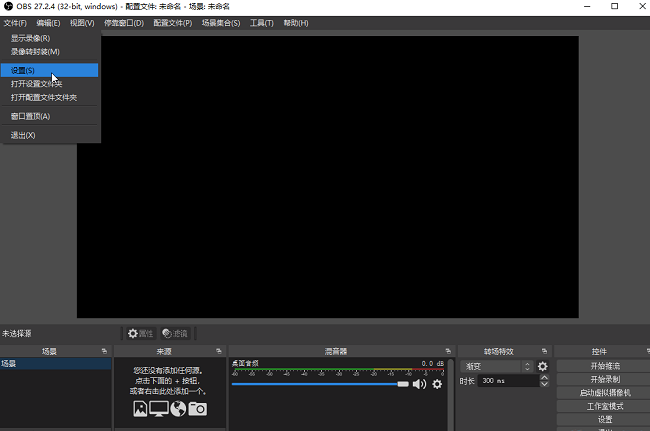
Task: Open the transition type dropdown (渐变)
Action: tap(497, 367)
